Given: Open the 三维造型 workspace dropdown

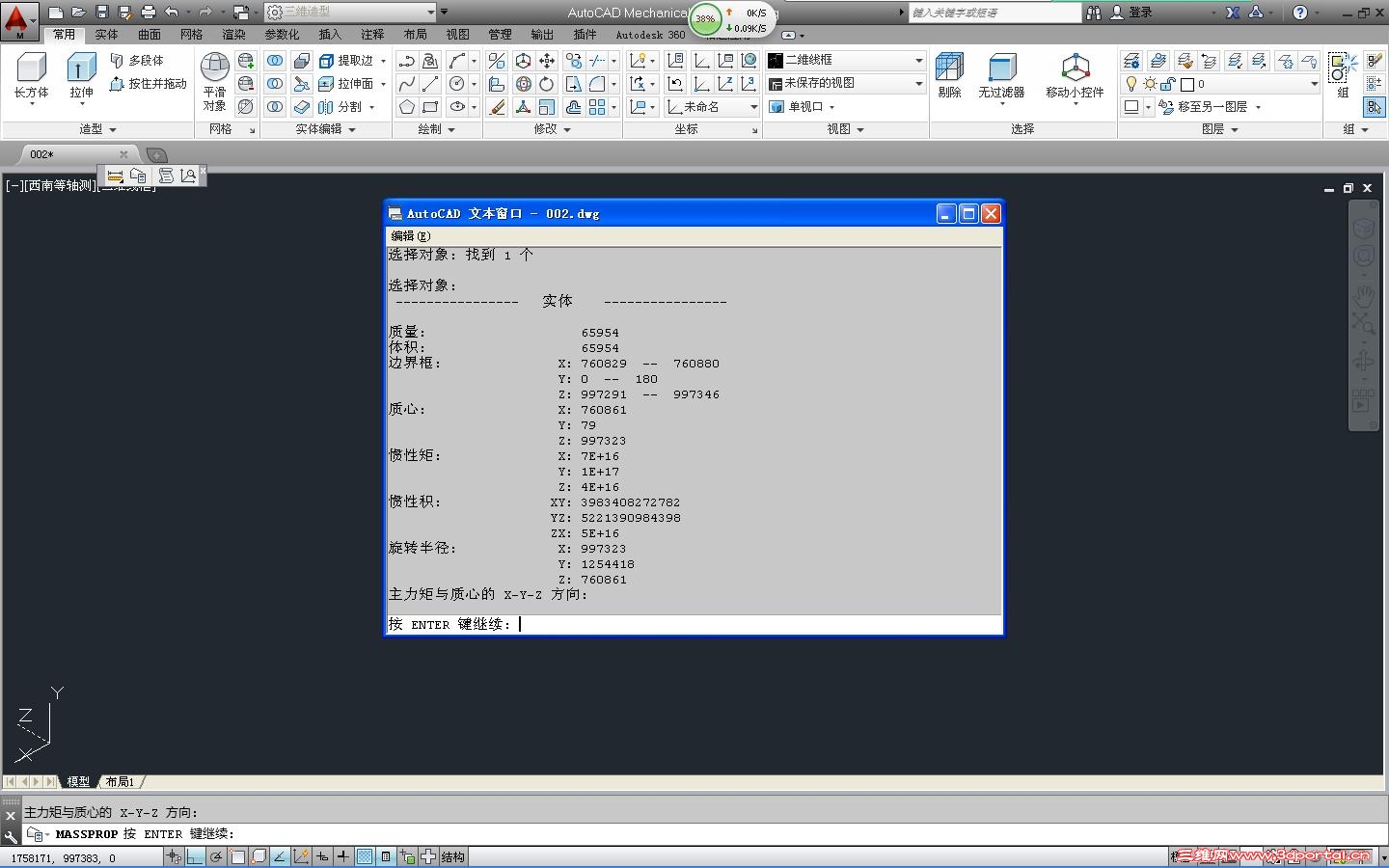Looking at the screenshot, I should (x=350, y=12).
